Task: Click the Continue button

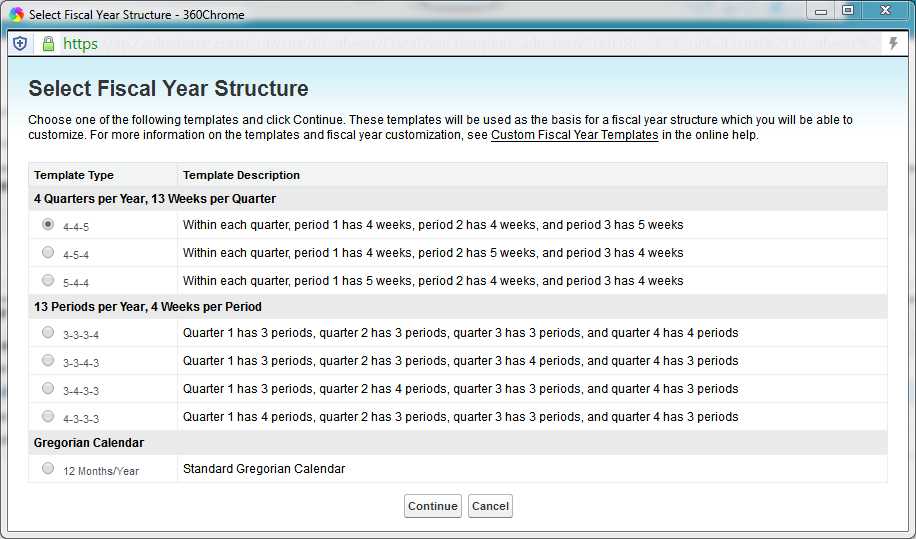Action: point(432,506)
